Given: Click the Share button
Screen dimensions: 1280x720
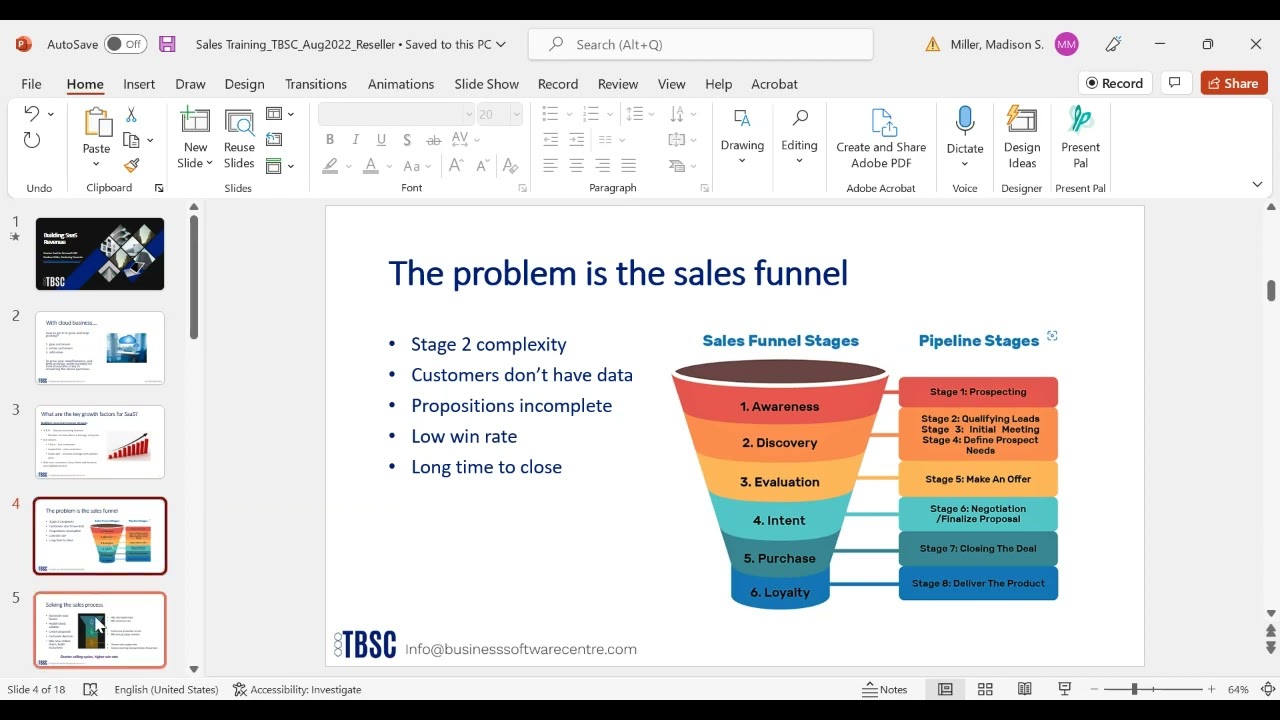Looking at the screenshot, I should [x=1233, y=83].
